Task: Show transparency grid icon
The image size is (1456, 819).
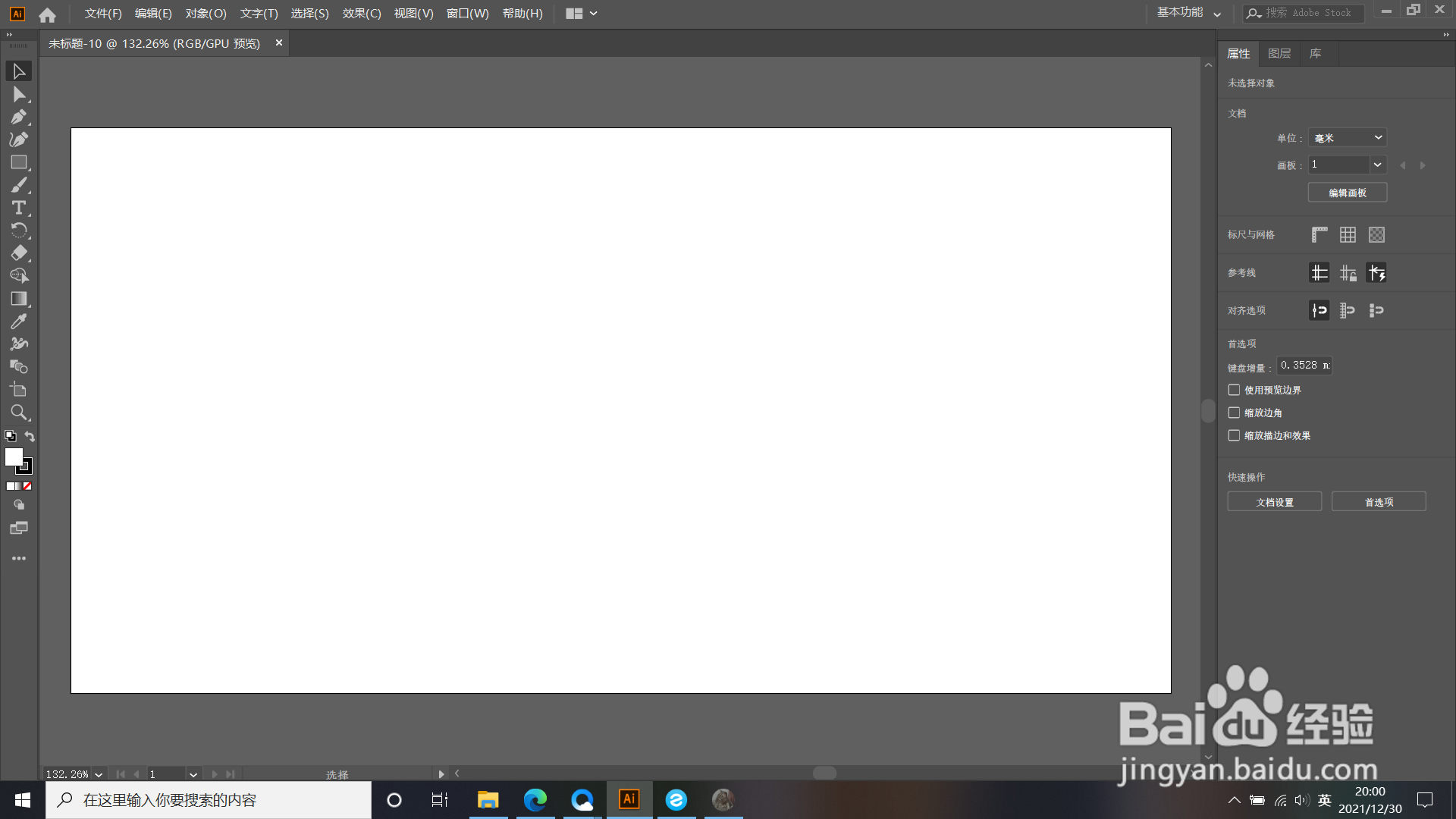Action: [x=1376, y=235]
